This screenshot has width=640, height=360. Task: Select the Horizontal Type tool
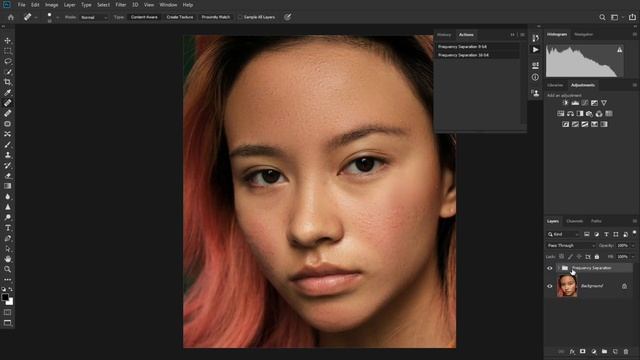click(x=7, y=228)
